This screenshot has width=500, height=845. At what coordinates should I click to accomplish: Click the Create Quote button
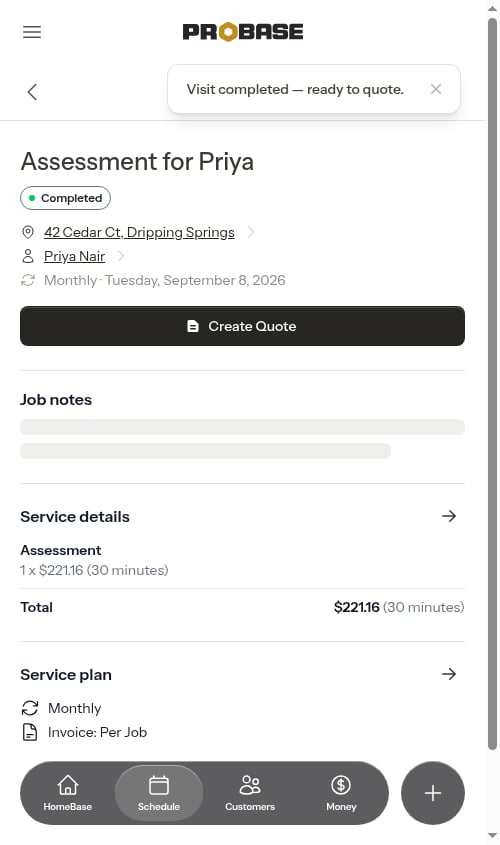242,326
